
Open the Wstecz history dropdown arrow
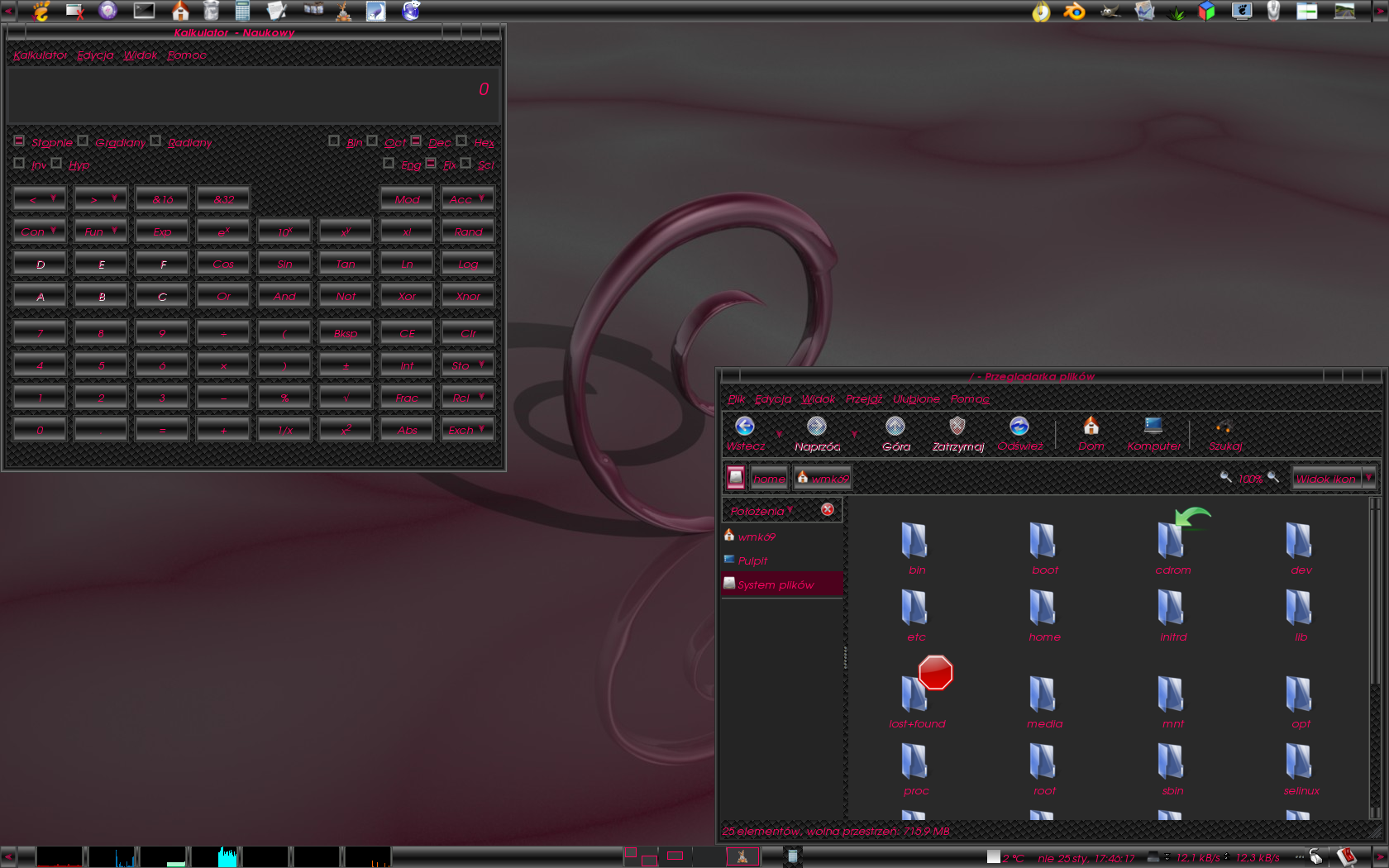pyautogui.click(x=779, y=433)
